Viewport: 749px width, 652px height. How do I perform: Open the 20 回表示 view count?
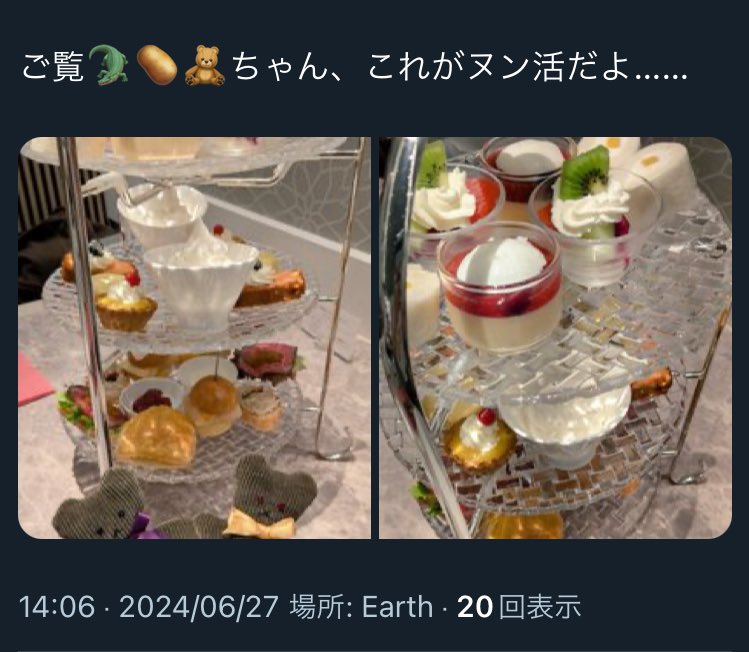coord(519,607)
